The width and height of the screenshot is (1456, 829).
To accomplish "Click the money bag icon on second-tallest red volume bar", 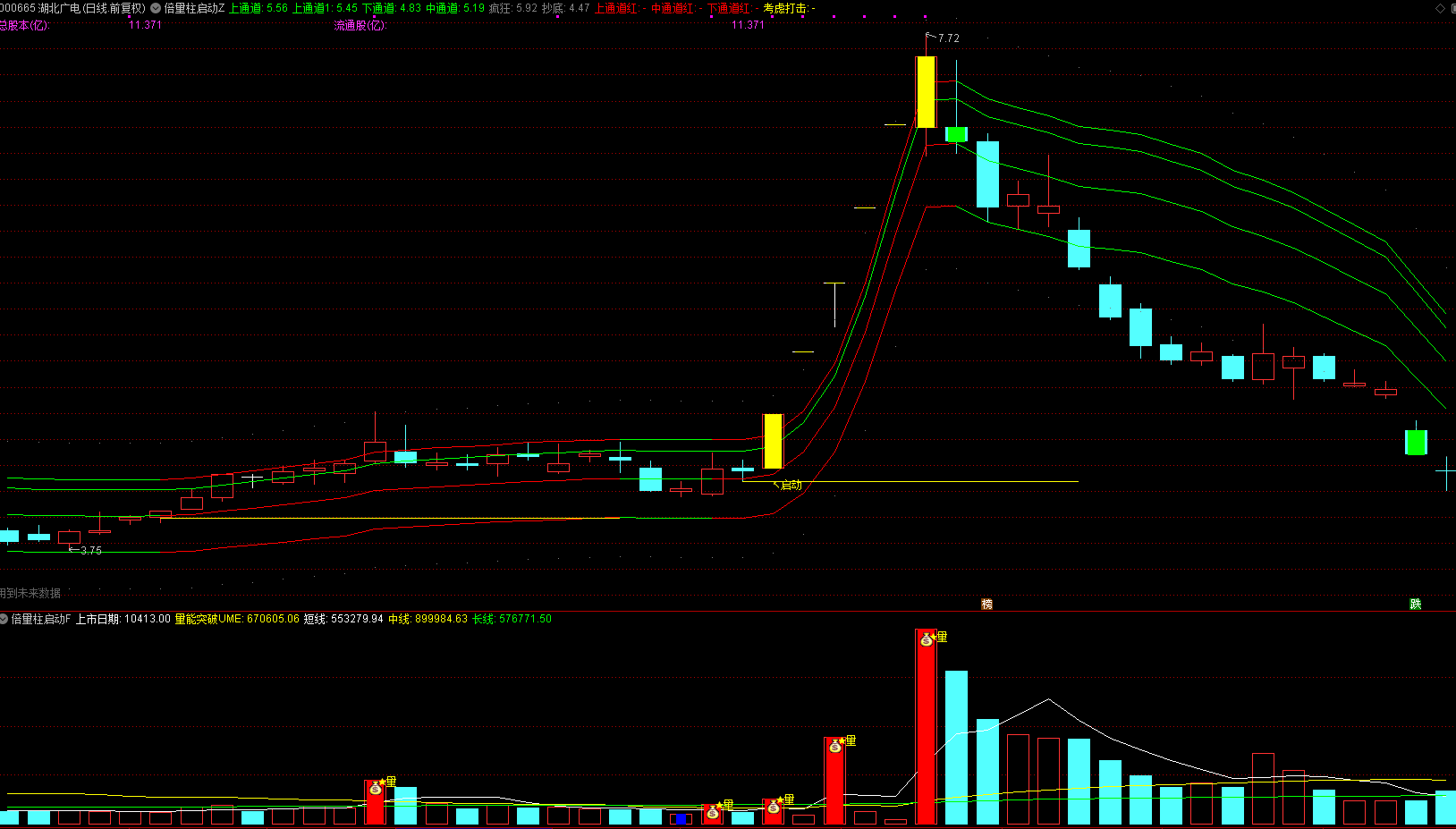I will pos(835,746).
